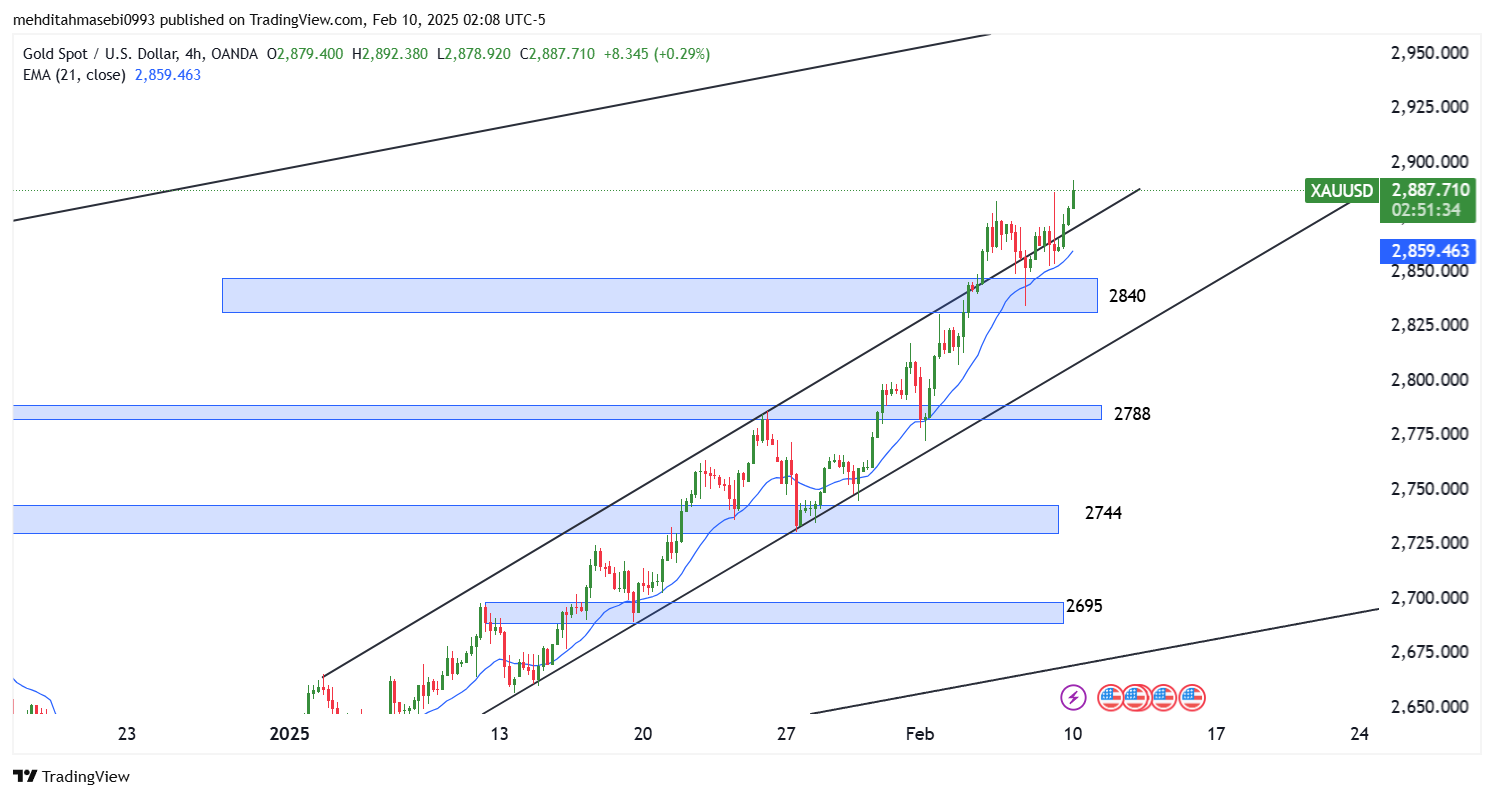Screen dimensions: 1494x798
Task: Click 2,750.000 on the price axis
Action: (x=1430, y=489)
